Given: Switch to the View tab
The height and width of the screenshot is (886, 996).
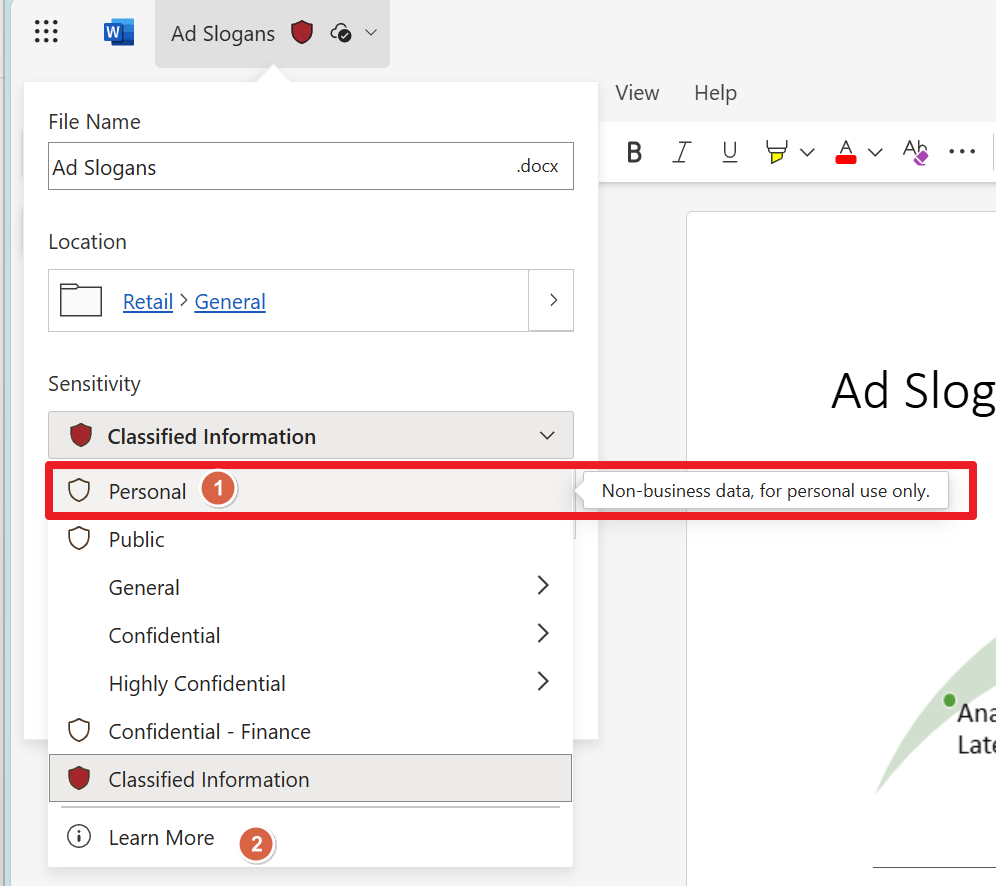Looking at the screenshot, I should tap(638, 93).
